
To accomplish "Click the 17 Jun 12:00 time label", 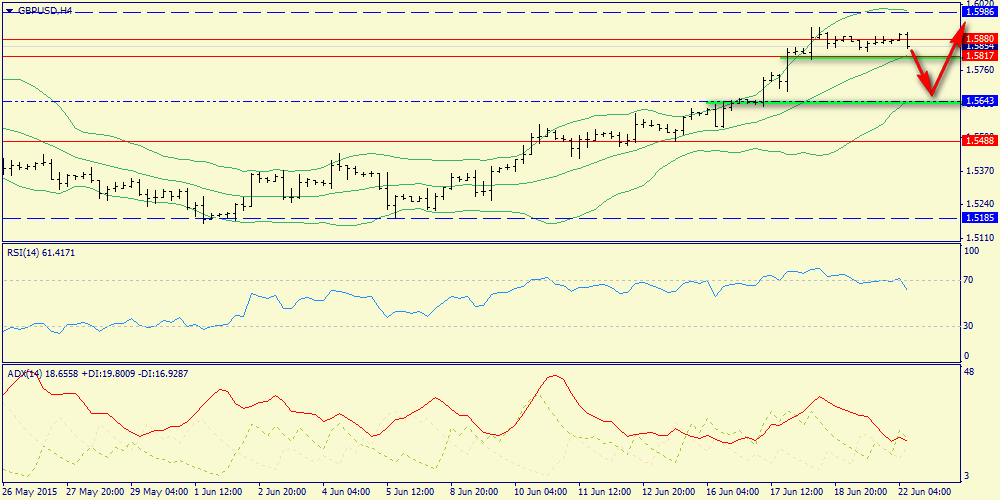I will click(794, 492).
